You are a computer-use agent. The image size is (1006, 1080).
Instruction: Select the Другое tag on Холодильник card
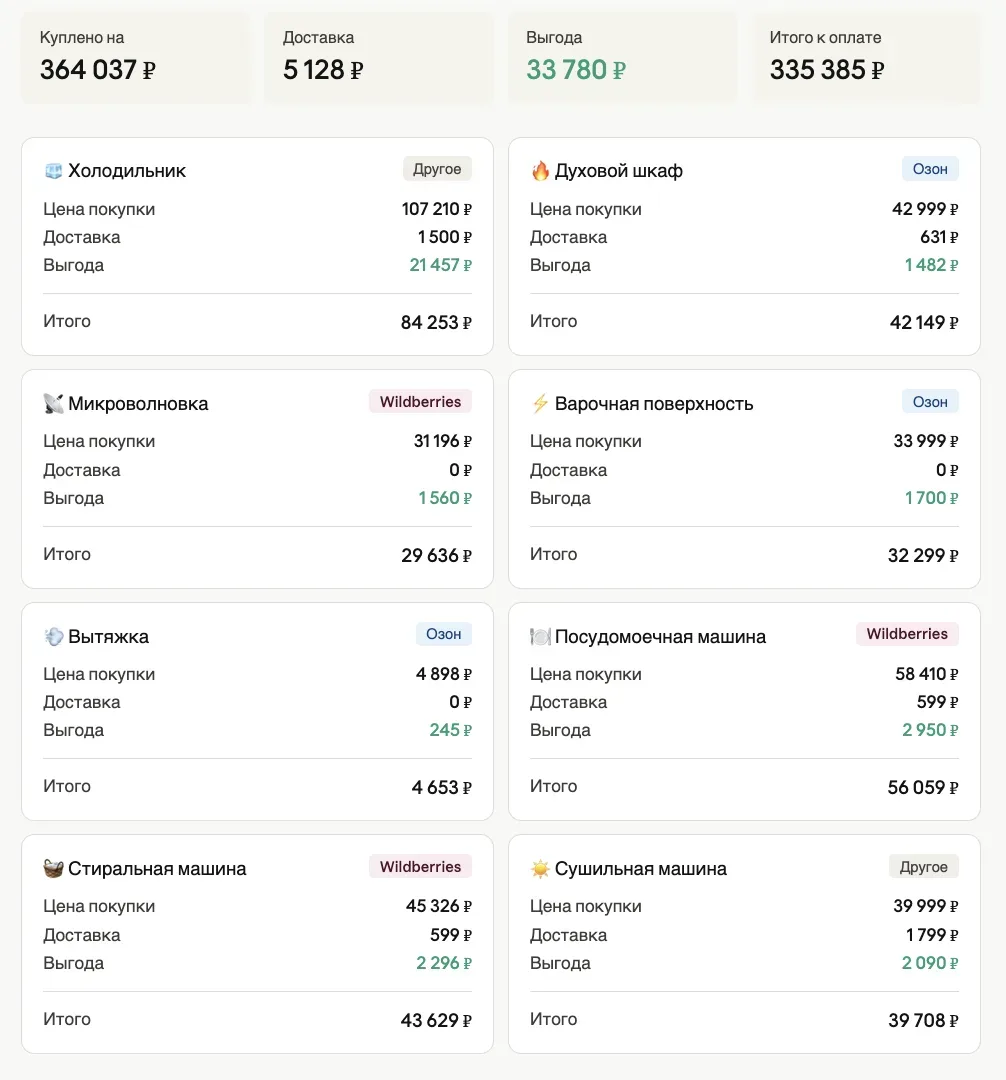(x=437, y=169)
